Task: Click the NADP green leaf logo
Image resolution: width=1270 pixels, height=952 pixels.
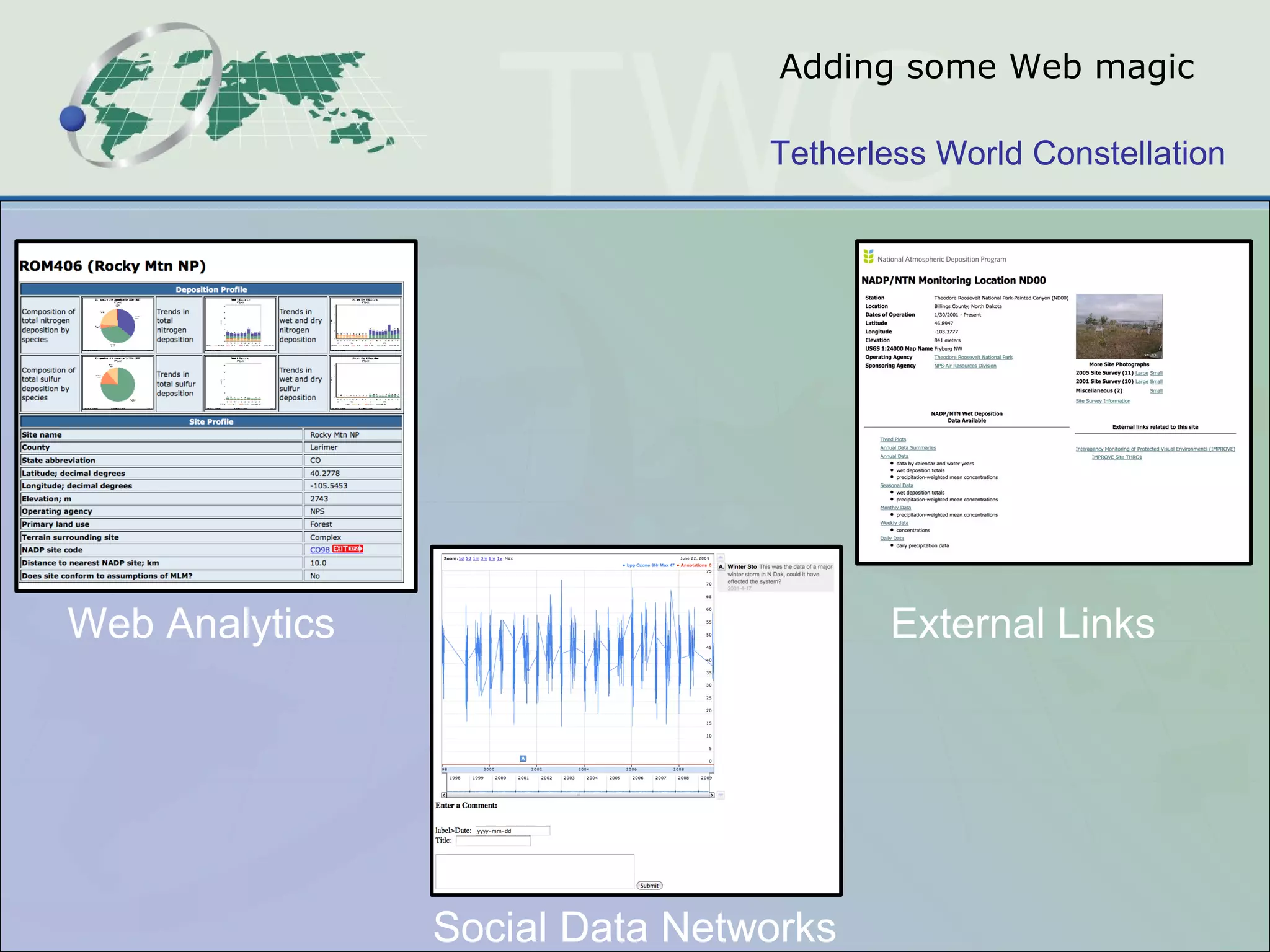Action: [x=868, y=257]
